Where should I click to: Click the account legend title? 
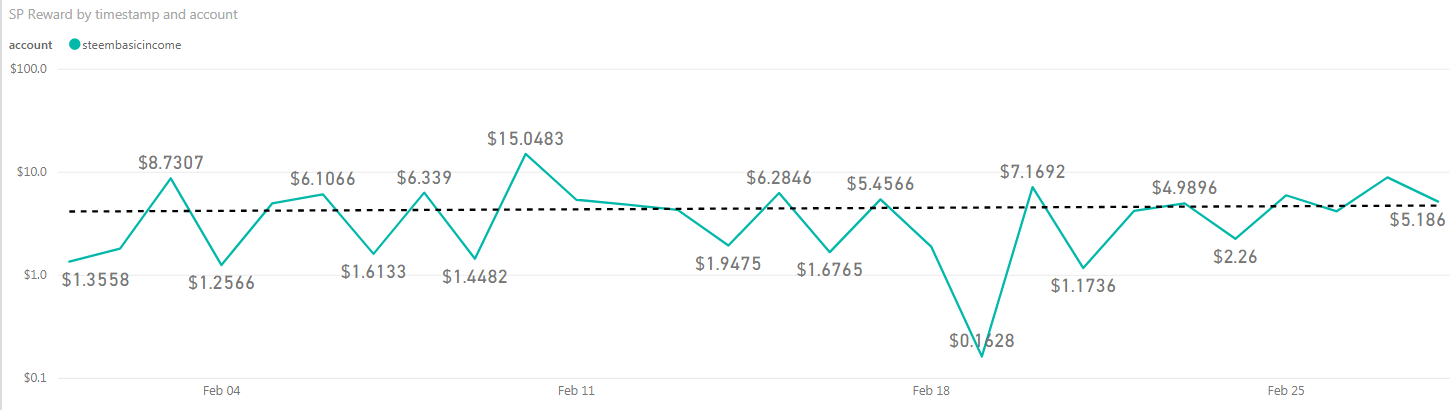[x=30, y=44]
